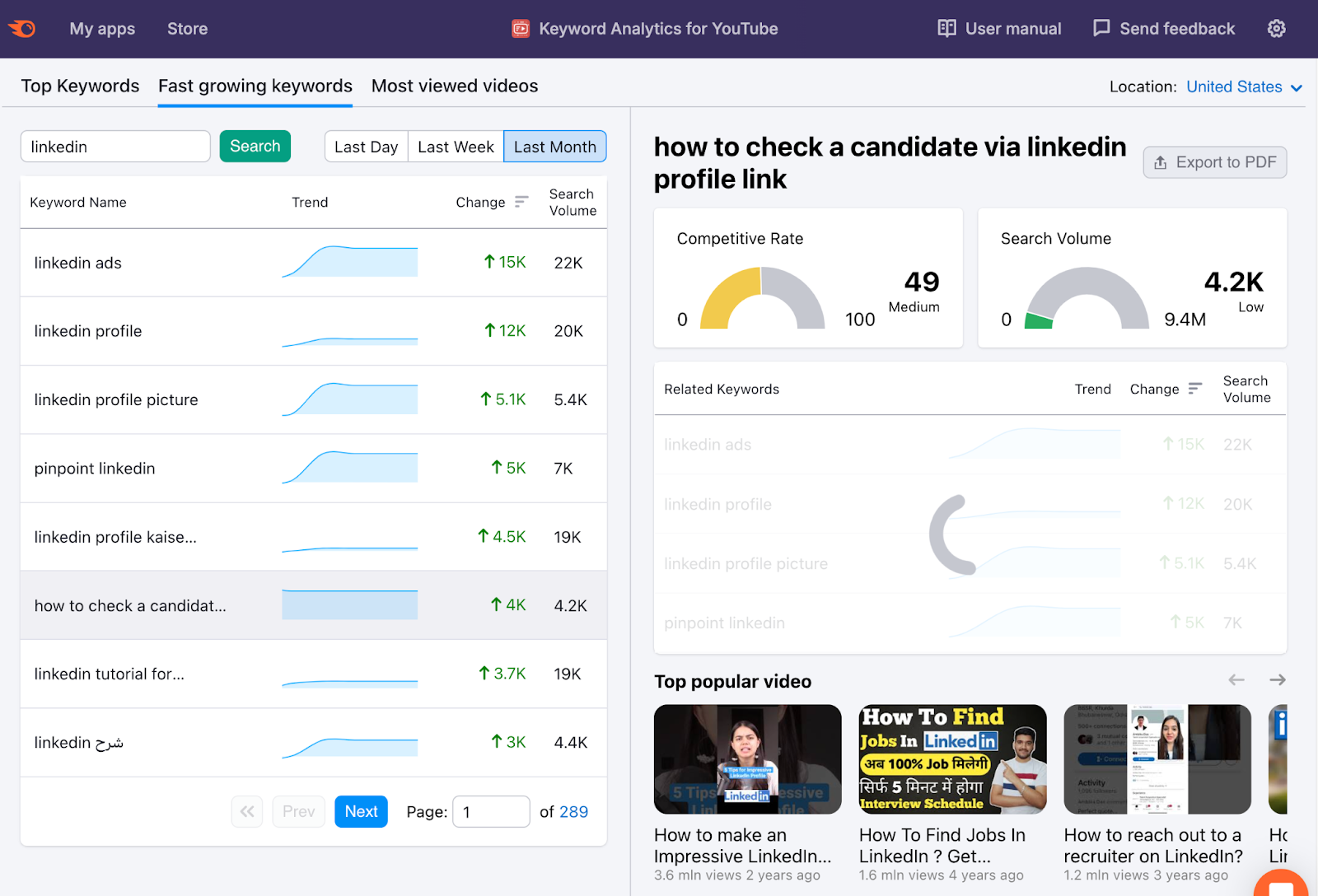Switch trend period to Last Week
This screenshot has height=896, width=1318.
coord(455,146)
